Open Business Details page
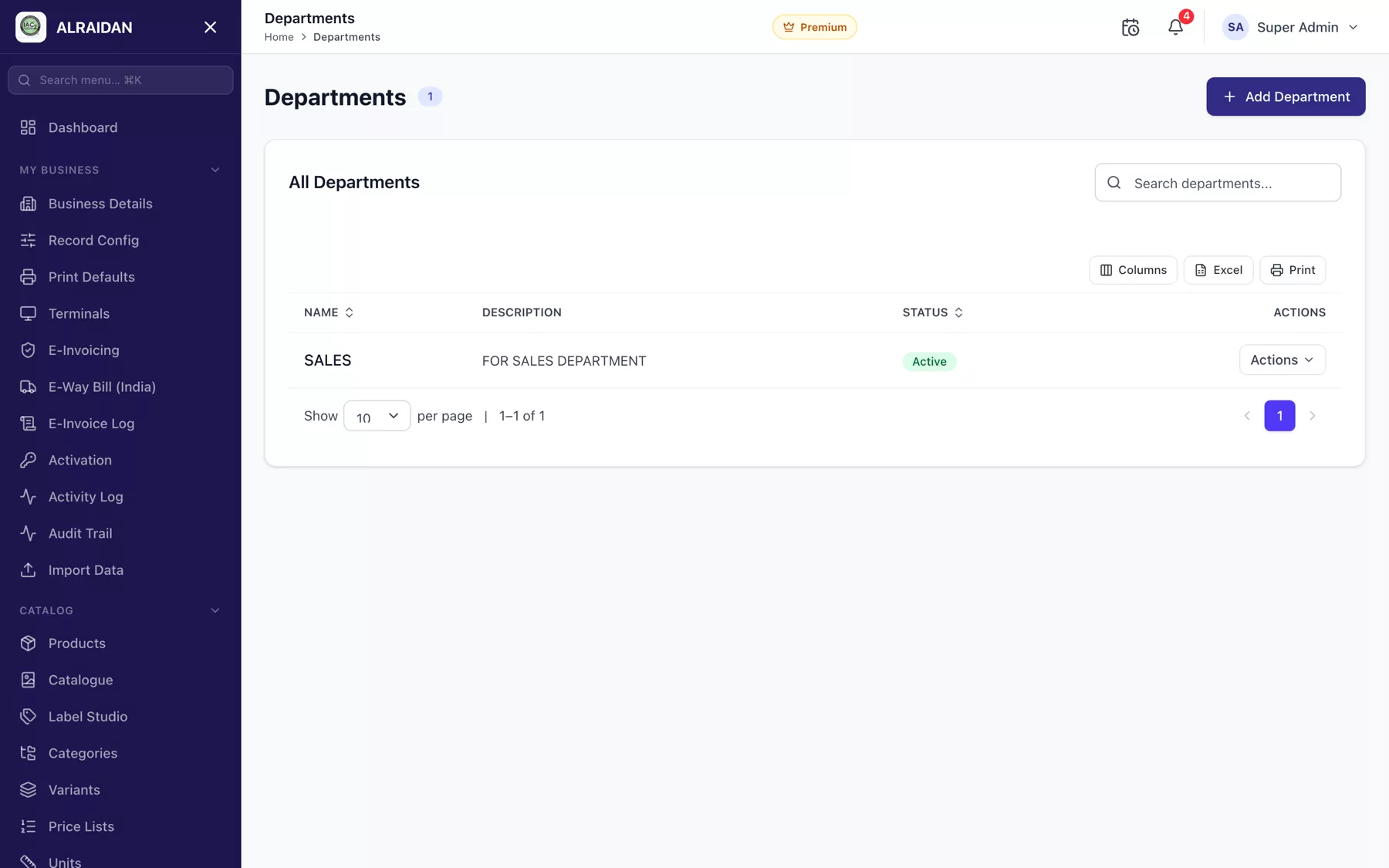Image resolution: width=1389 pixels, height=868 pixels. point(120,204)
